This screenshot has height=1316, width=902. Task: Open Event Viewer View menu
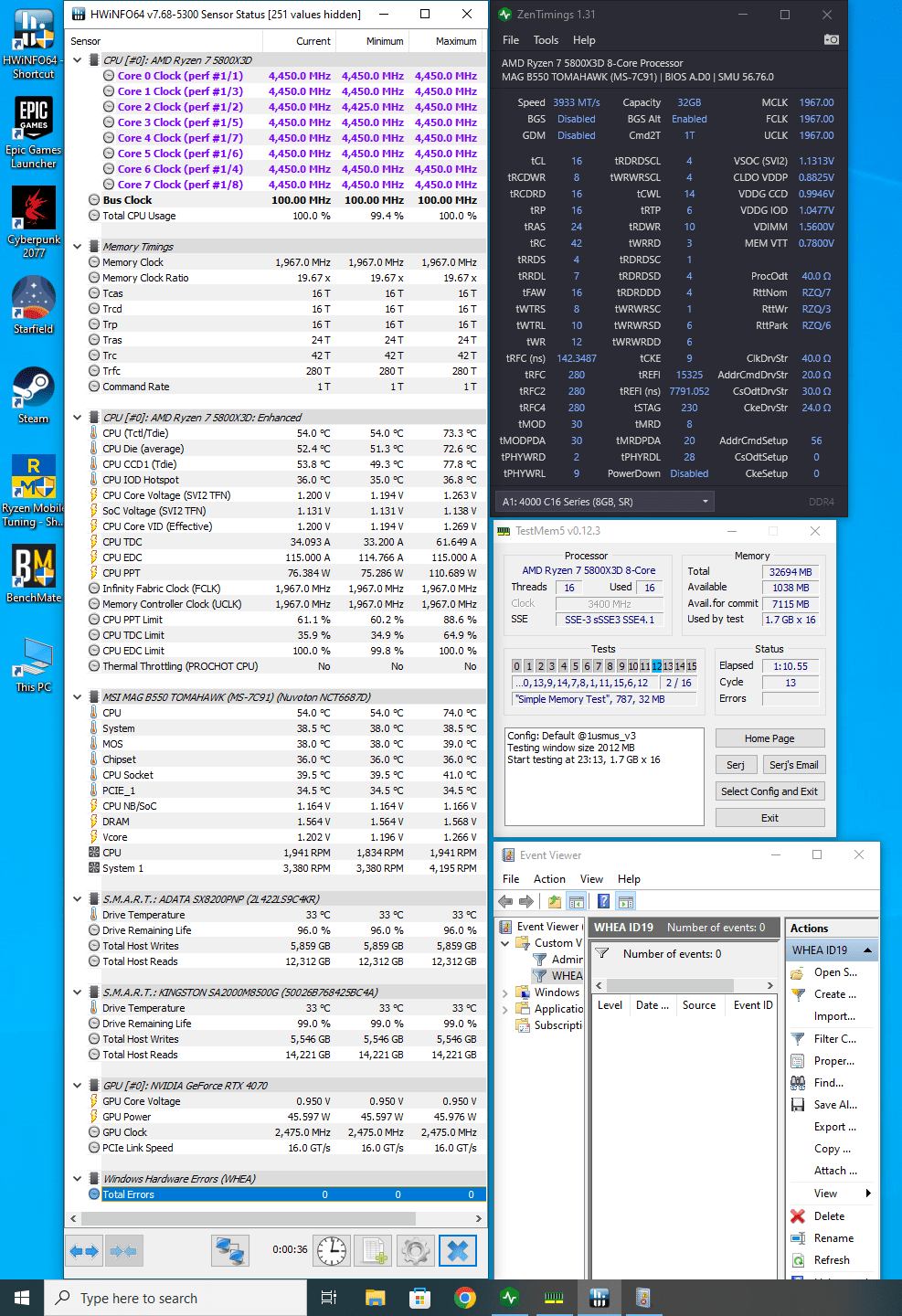click(591, 879)
